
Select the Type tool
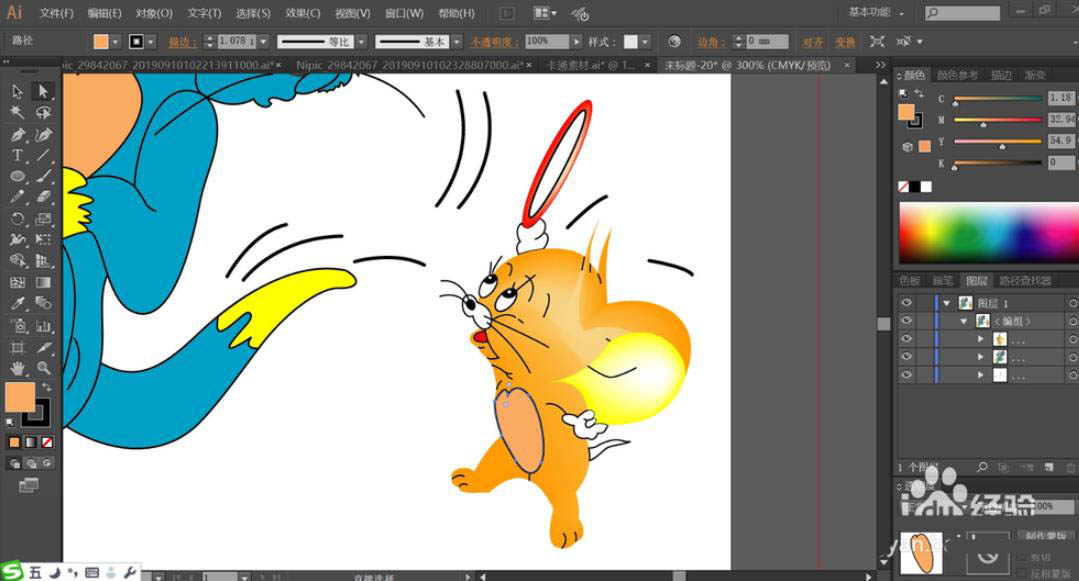(x=17, y=156)
